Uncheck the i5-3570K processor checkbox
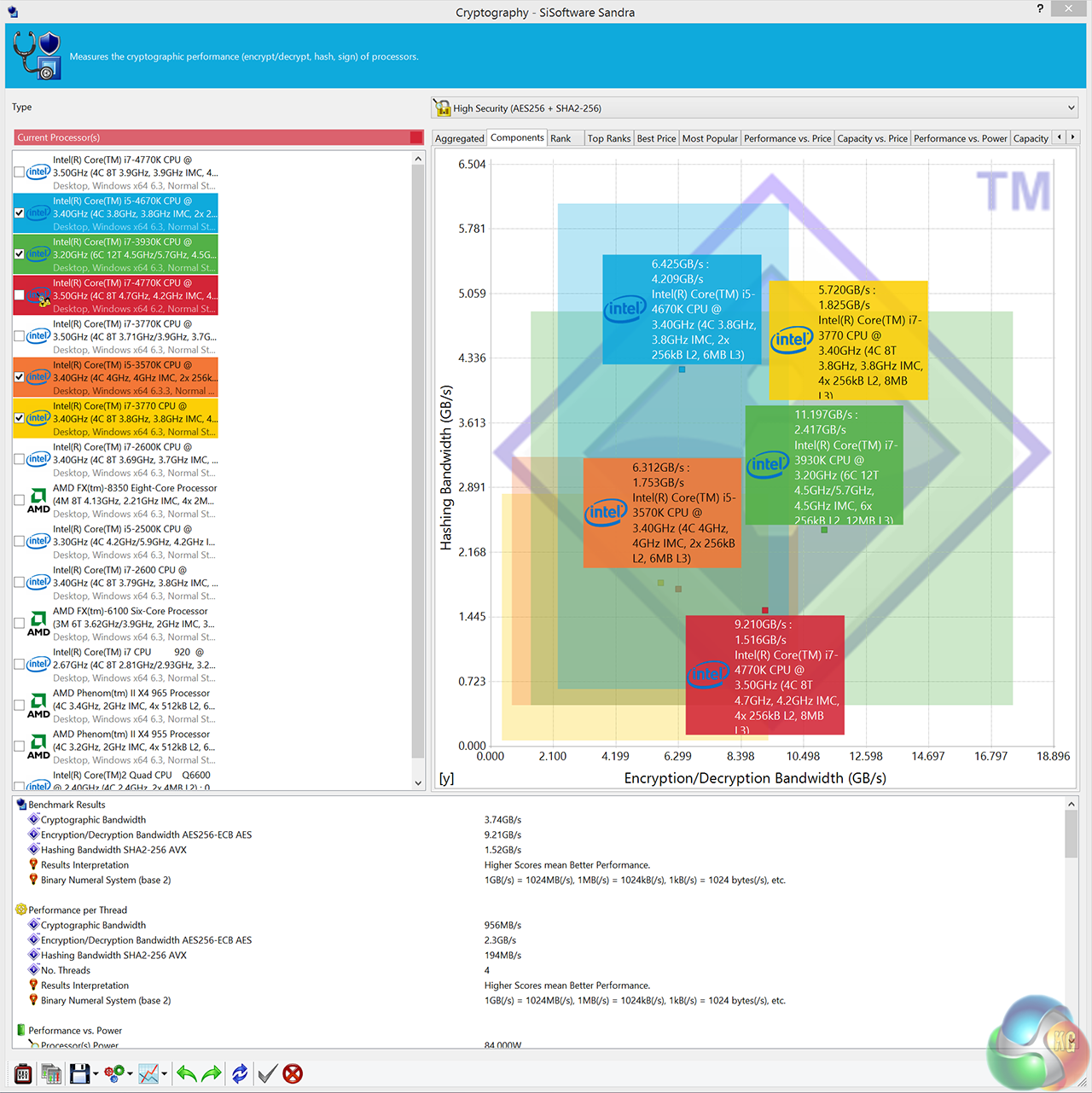Screen dimensions: 1092x1093 click(19, 377)
